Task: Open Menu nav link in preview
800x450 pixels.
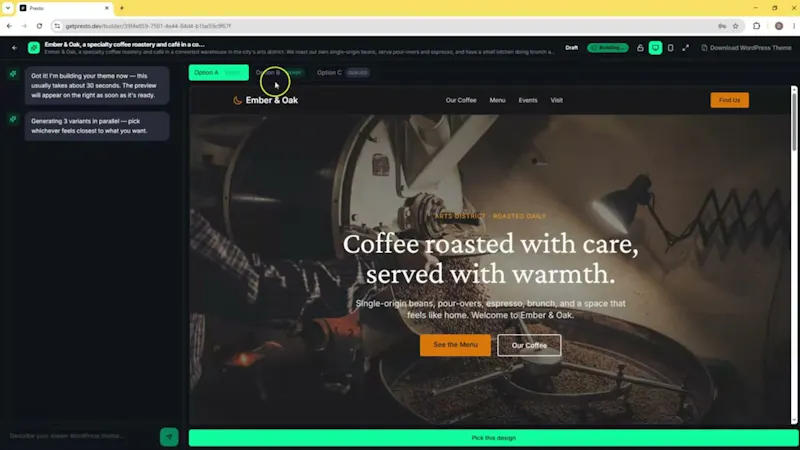Action: [497, 101]
